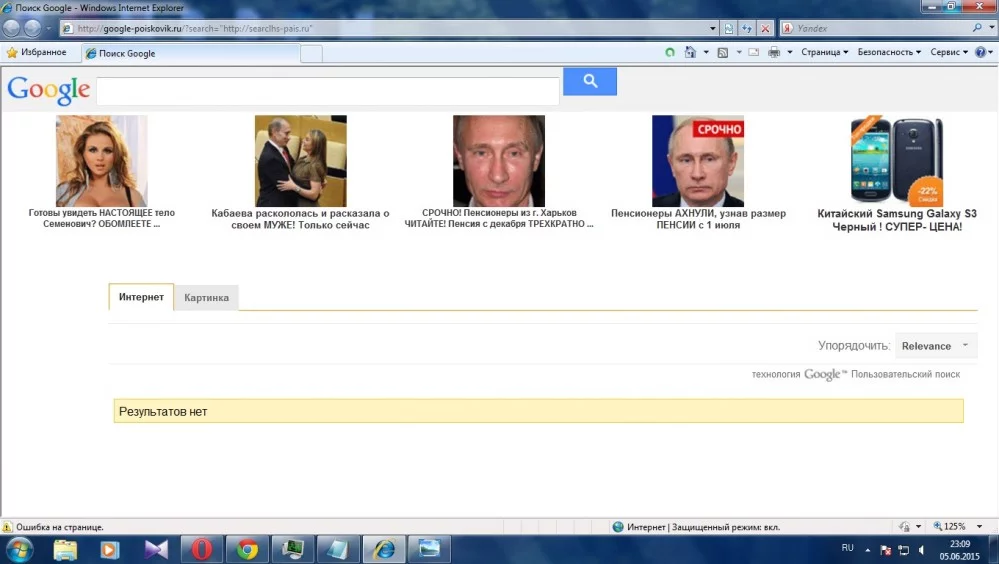Go back with the browser Back arrow
Viewport: 999px width, 564px height.
click(x=11, y=28)
